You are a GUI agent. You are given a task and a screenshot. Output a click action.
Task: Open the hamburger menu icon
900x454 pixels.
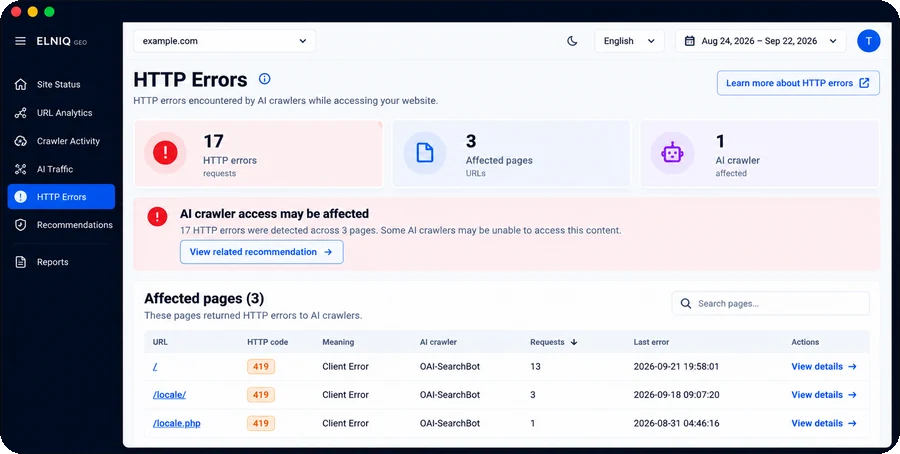coord(20,41)
